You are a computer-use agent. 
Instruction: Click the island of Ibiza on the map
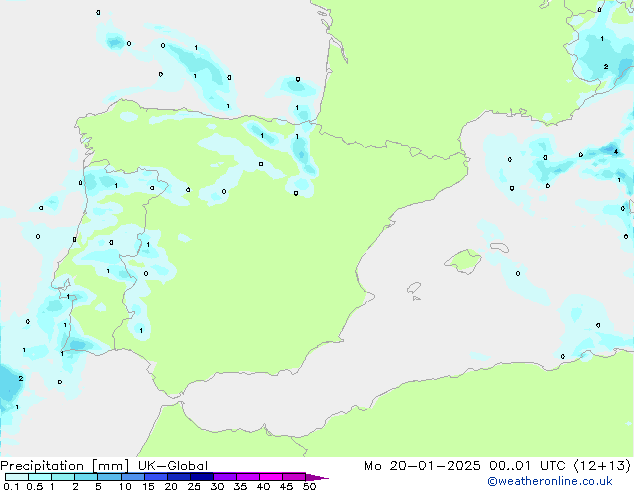coord(414,288)
